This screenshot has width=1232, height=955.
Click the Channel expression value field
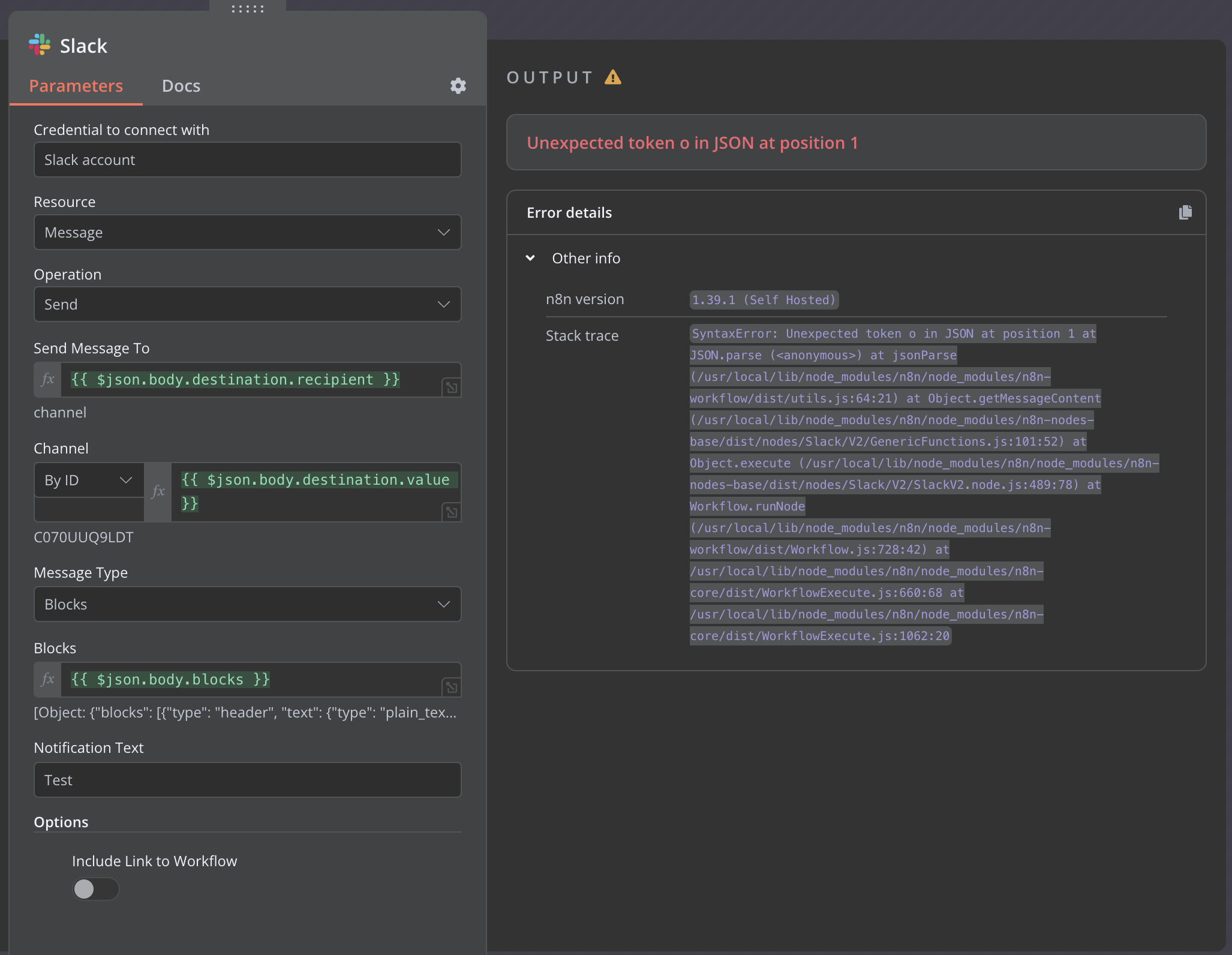[x=315, y=491]
